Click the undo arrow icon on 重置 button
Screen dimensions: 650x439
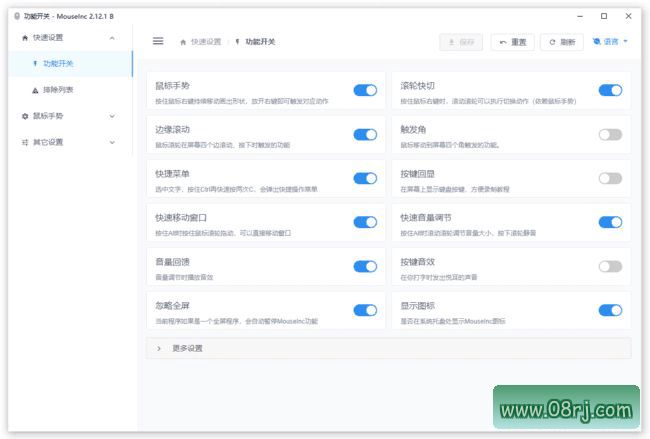[503, 42]
